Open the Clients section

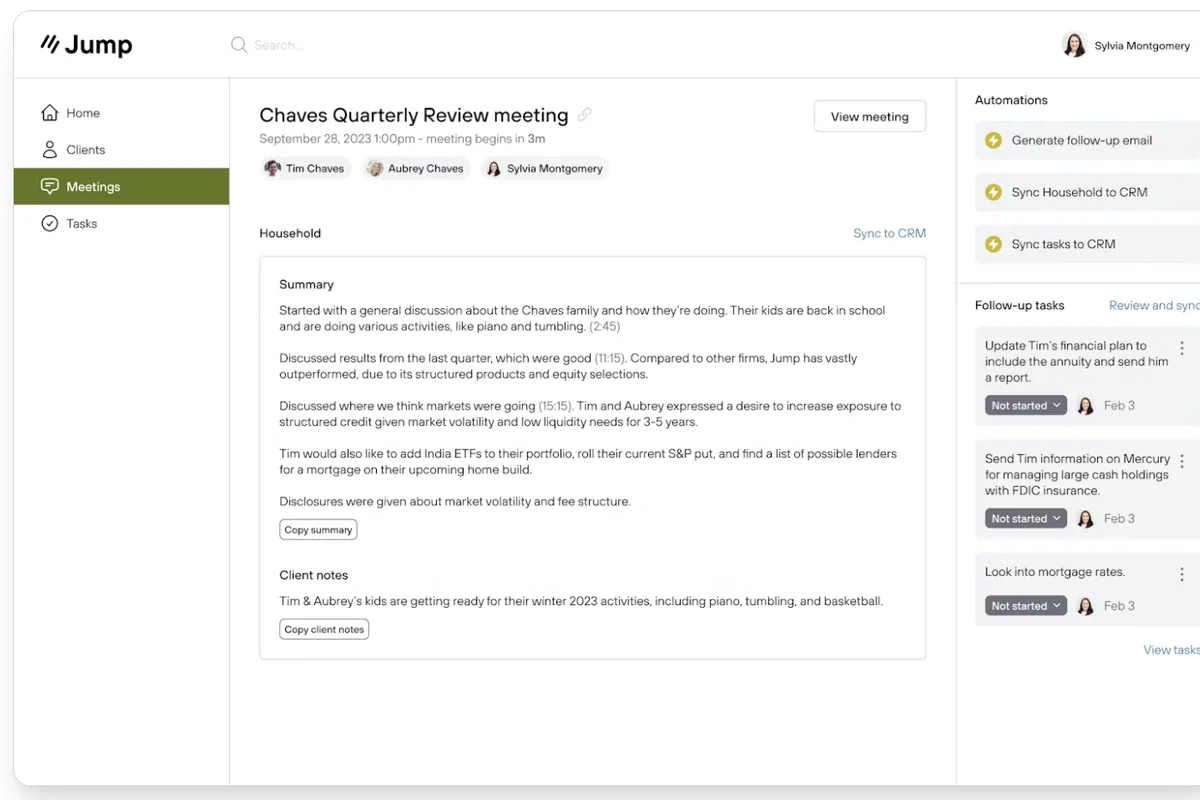85,150
